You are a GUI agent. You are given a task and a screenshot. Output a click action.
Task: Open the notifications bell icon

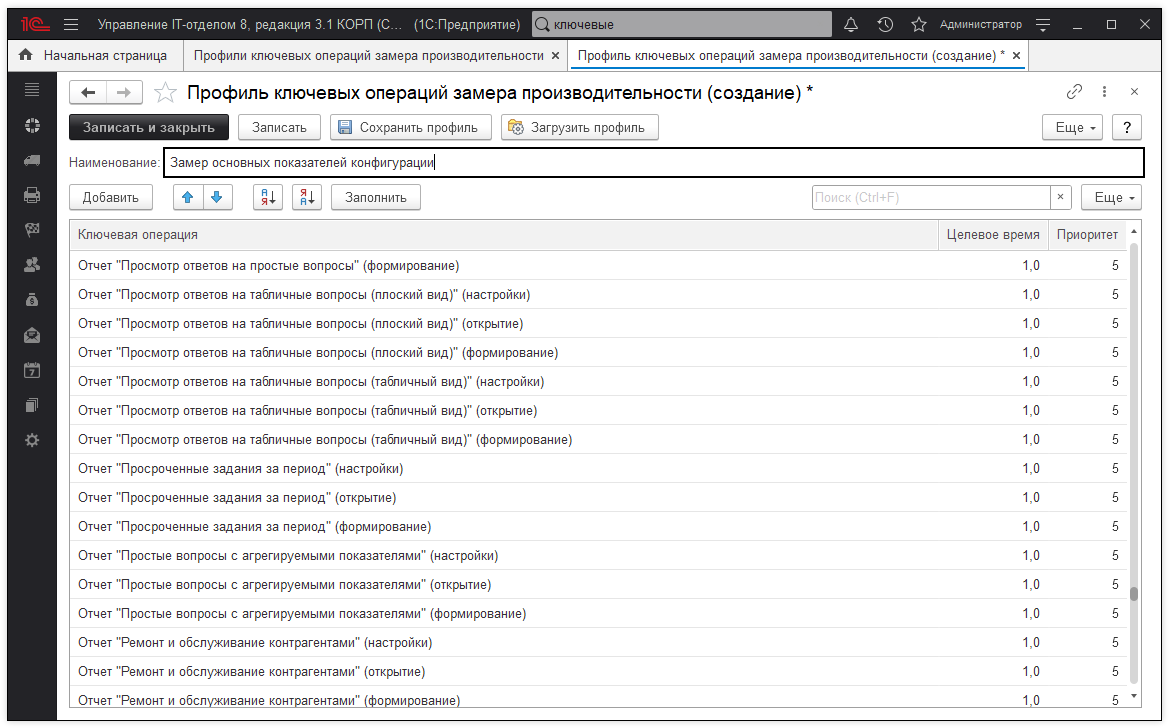(852, 24)
